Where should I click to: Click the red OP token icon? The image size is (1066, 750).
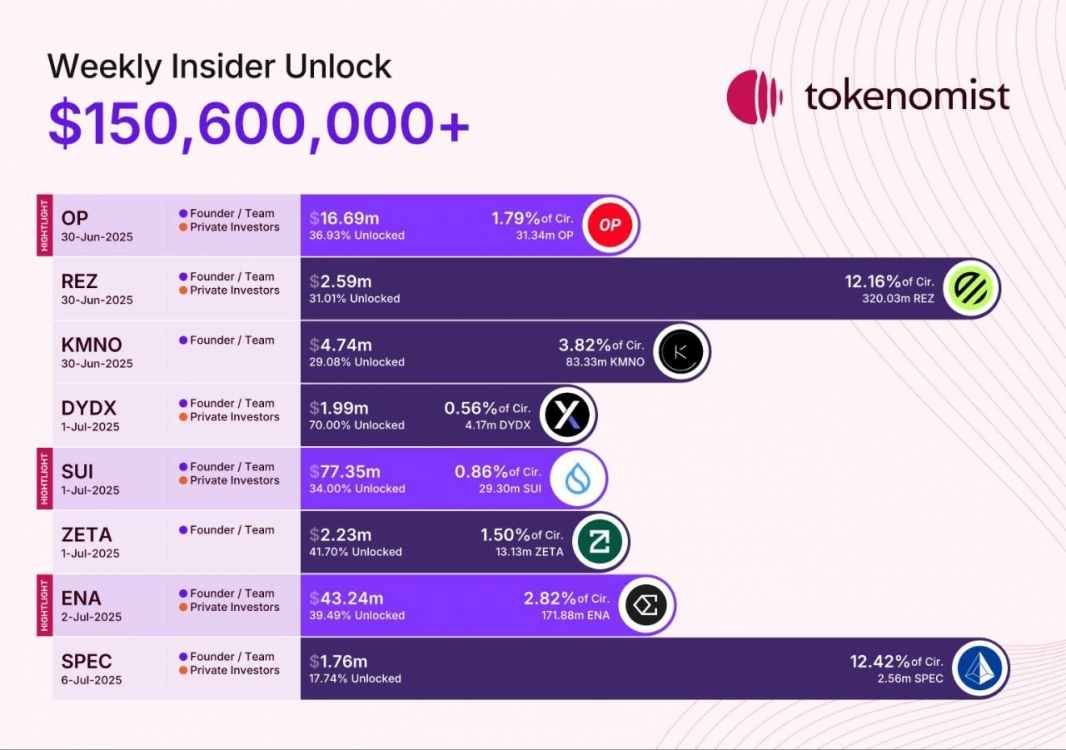[609, 225]
